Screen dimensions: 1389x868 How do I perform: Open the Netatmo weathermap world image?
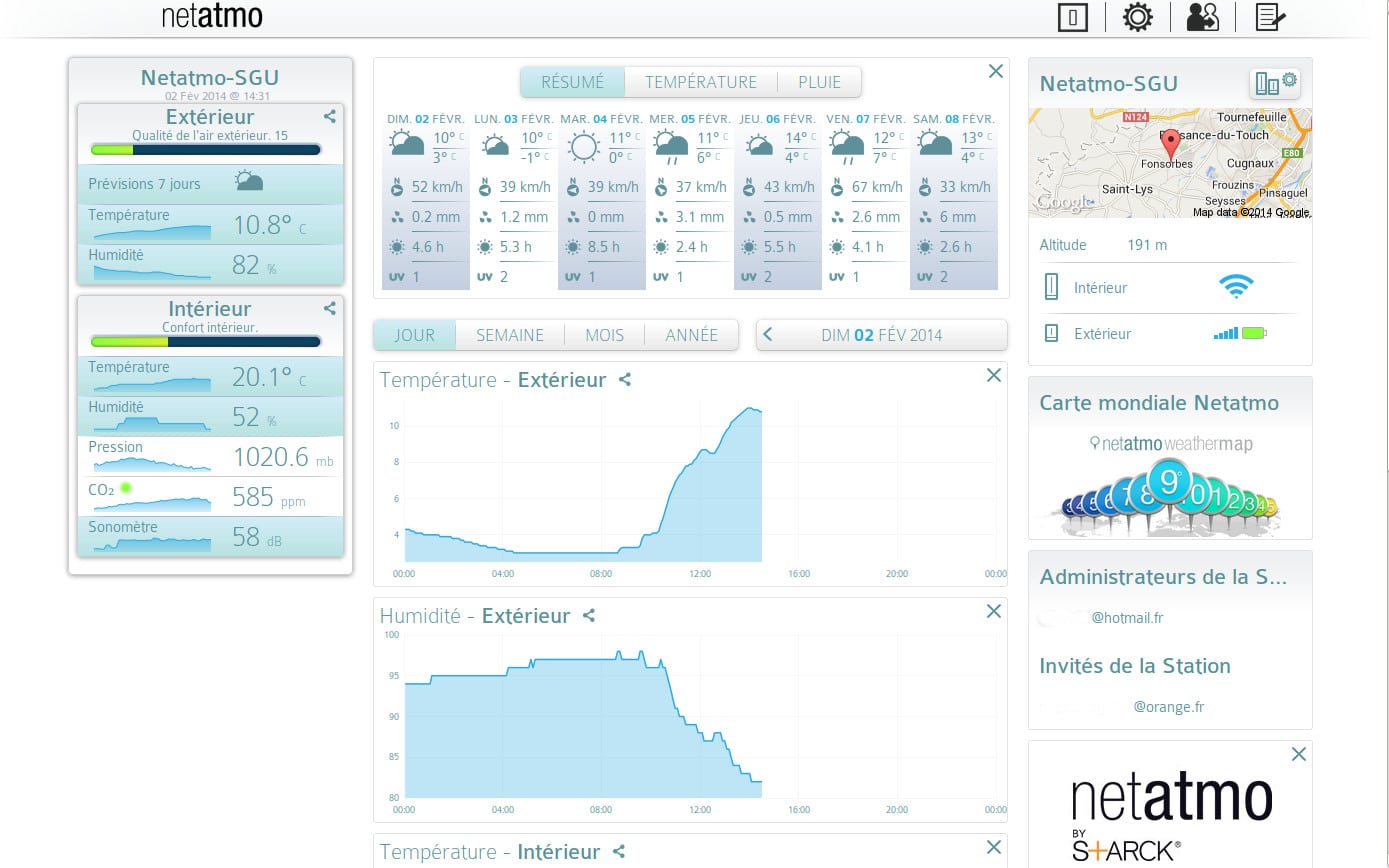pyautogui.click(x=1170, y=486)
